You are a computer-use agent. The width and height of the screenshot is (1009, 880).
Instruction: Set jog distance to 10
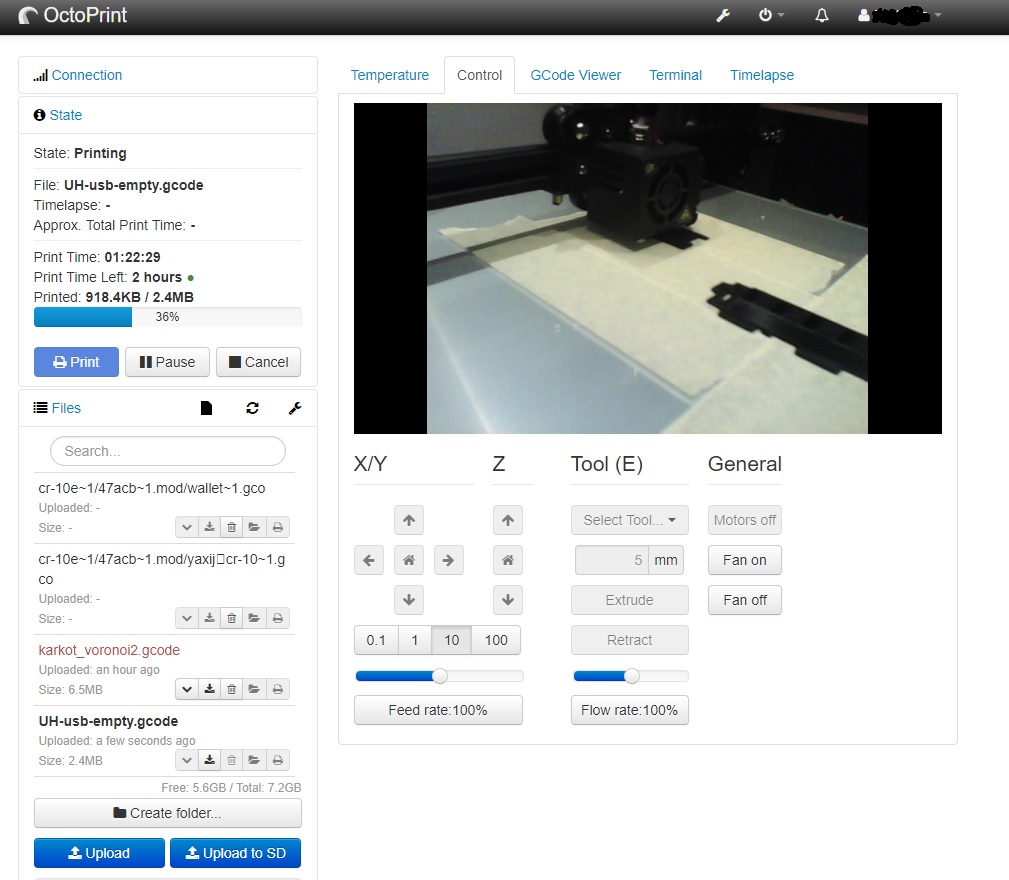point(452,640)
